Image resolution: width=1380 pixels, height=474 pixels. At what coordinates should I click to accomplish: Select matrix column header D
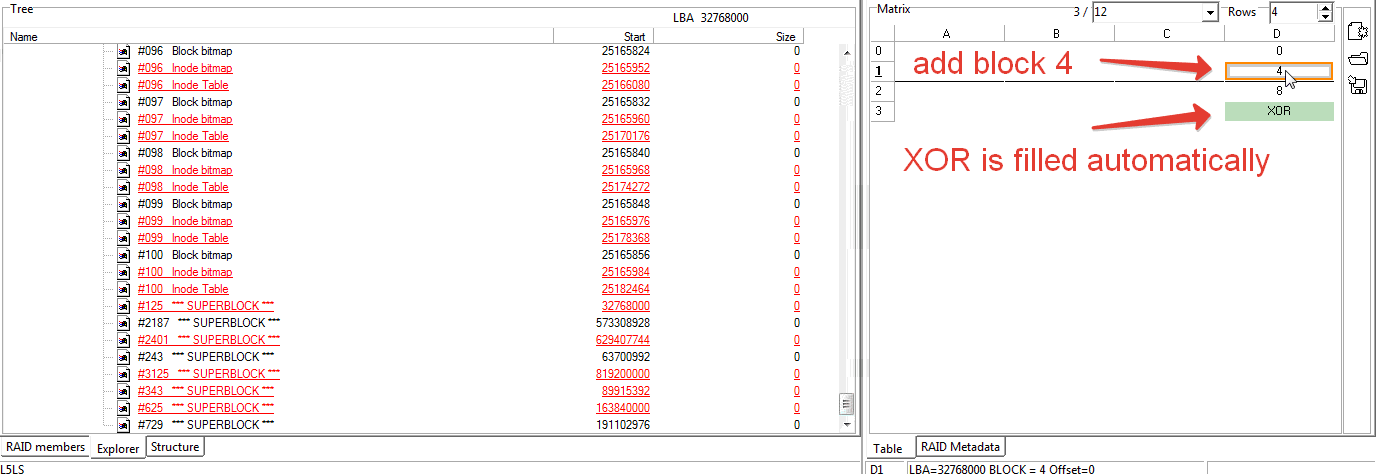click(1279, 34)
